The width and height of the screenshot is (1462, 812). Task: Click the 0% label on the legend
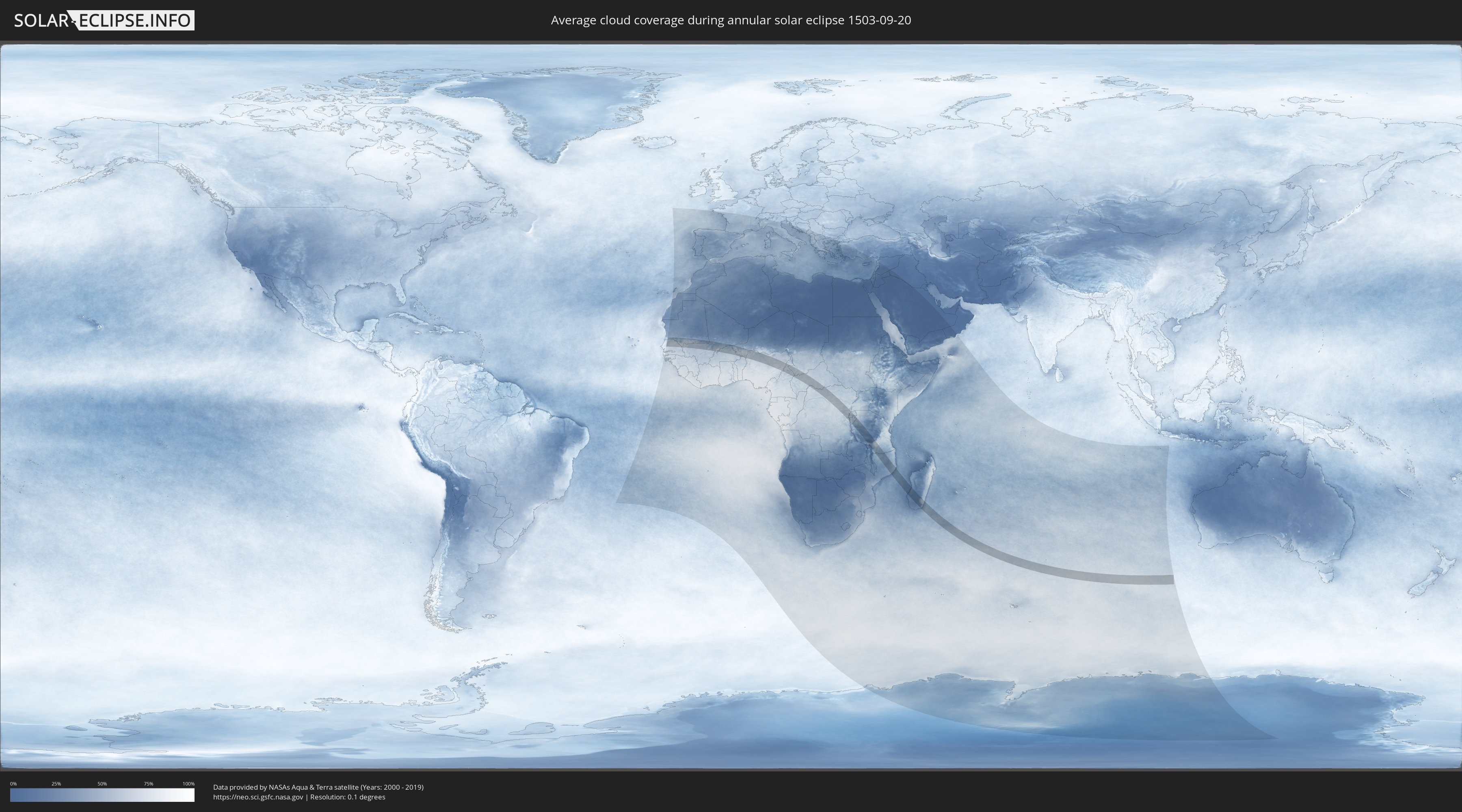[x=13, y=784]
